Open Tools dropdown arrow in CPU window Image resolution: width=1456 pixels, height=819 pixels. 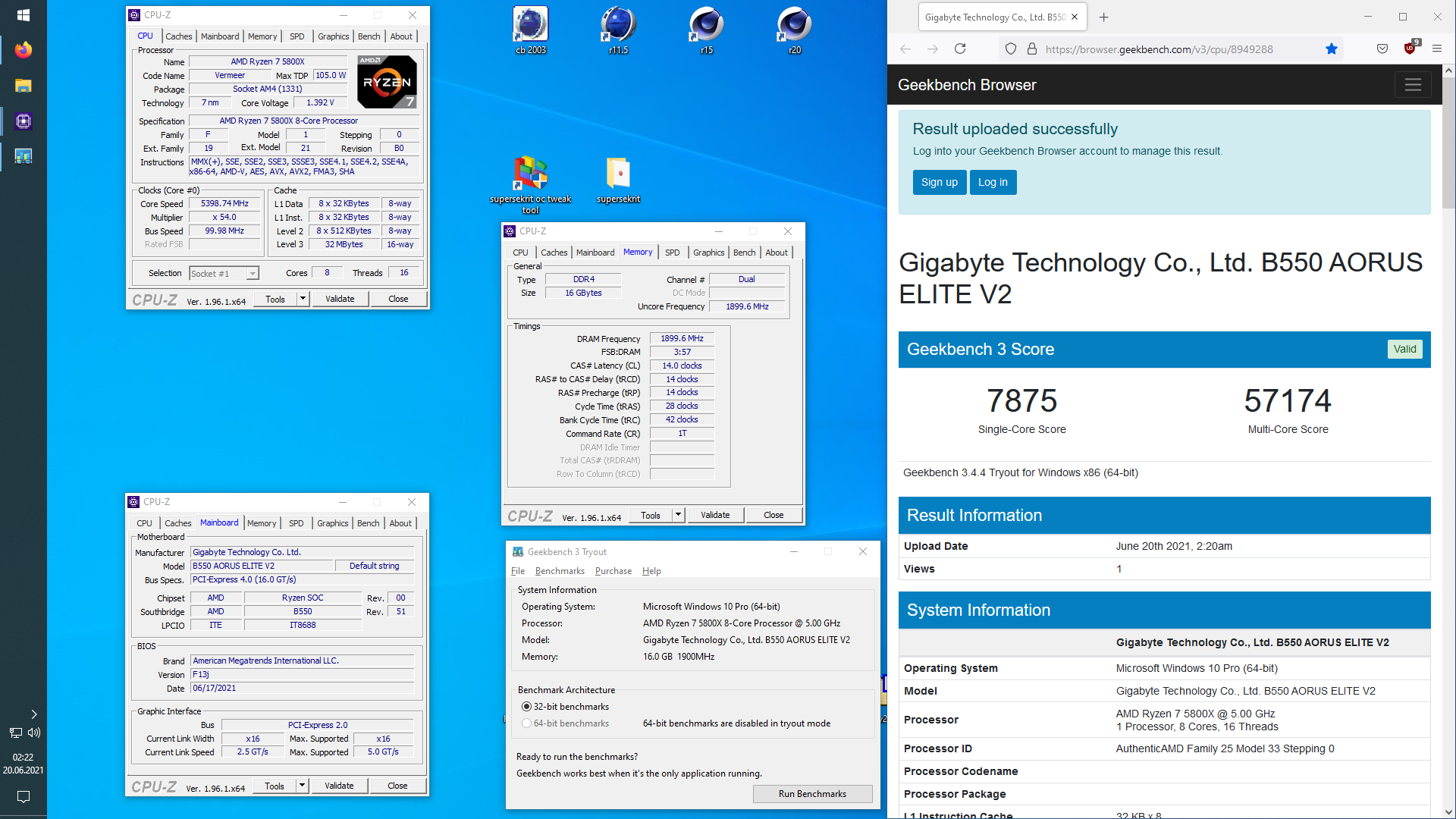click(x=303, y=299)
